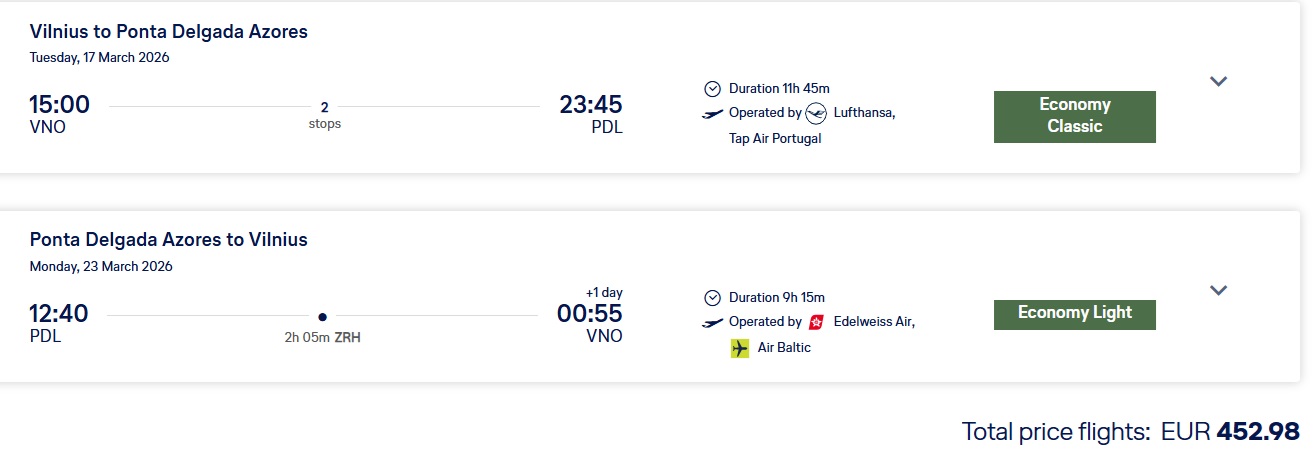Viewport: 1313px width, 459px height.
Task: Click the 23:45 PDL arrival time
Action: tap(591, 105)
